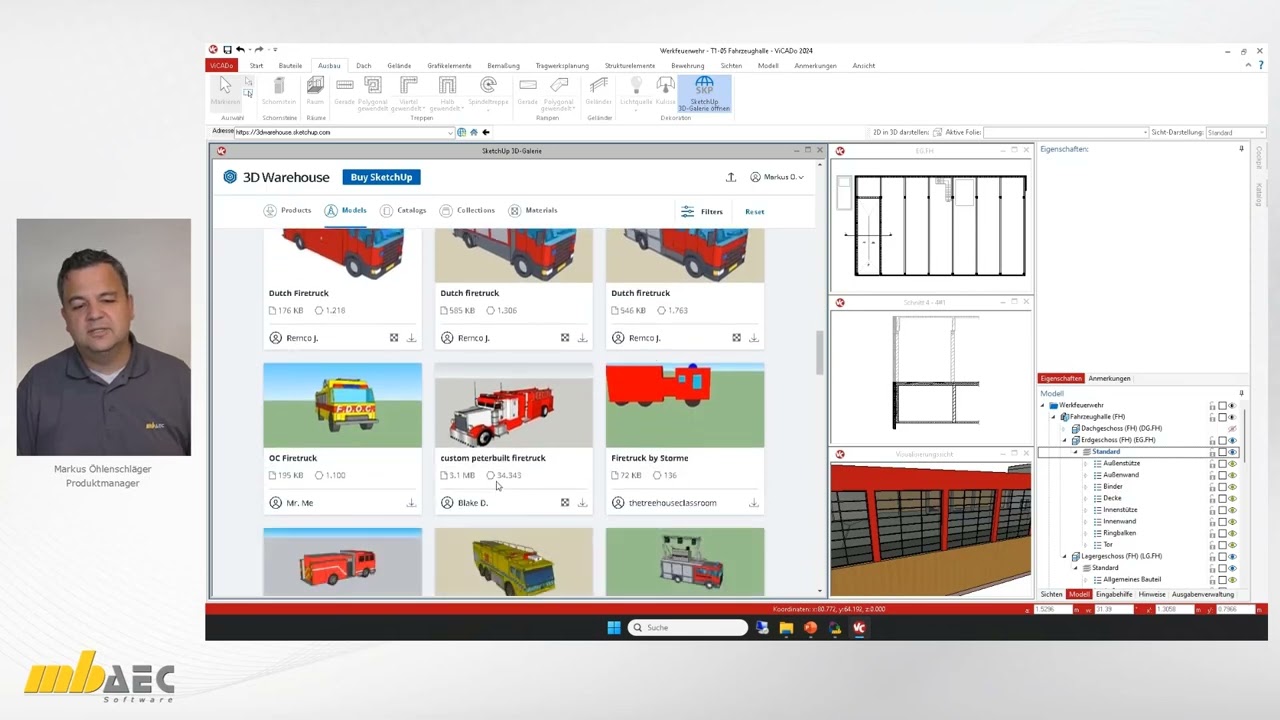Open the SketchUp 3D-Galerie ribbon button
This screenshot has width=1280, height=720.
coord(704,94)
